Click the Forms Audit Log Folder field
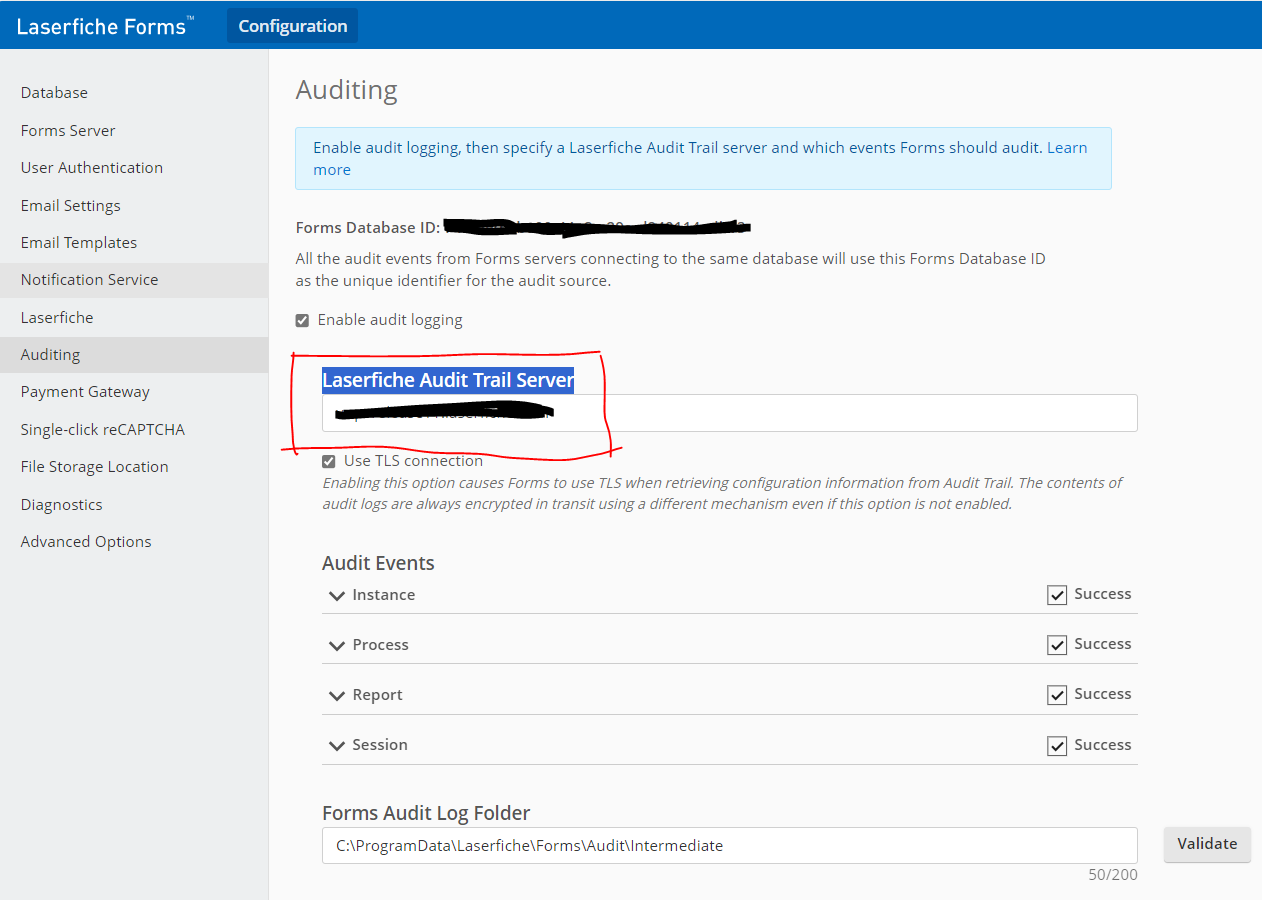The height and width of the screenshot is (900, 1262). 729,845
